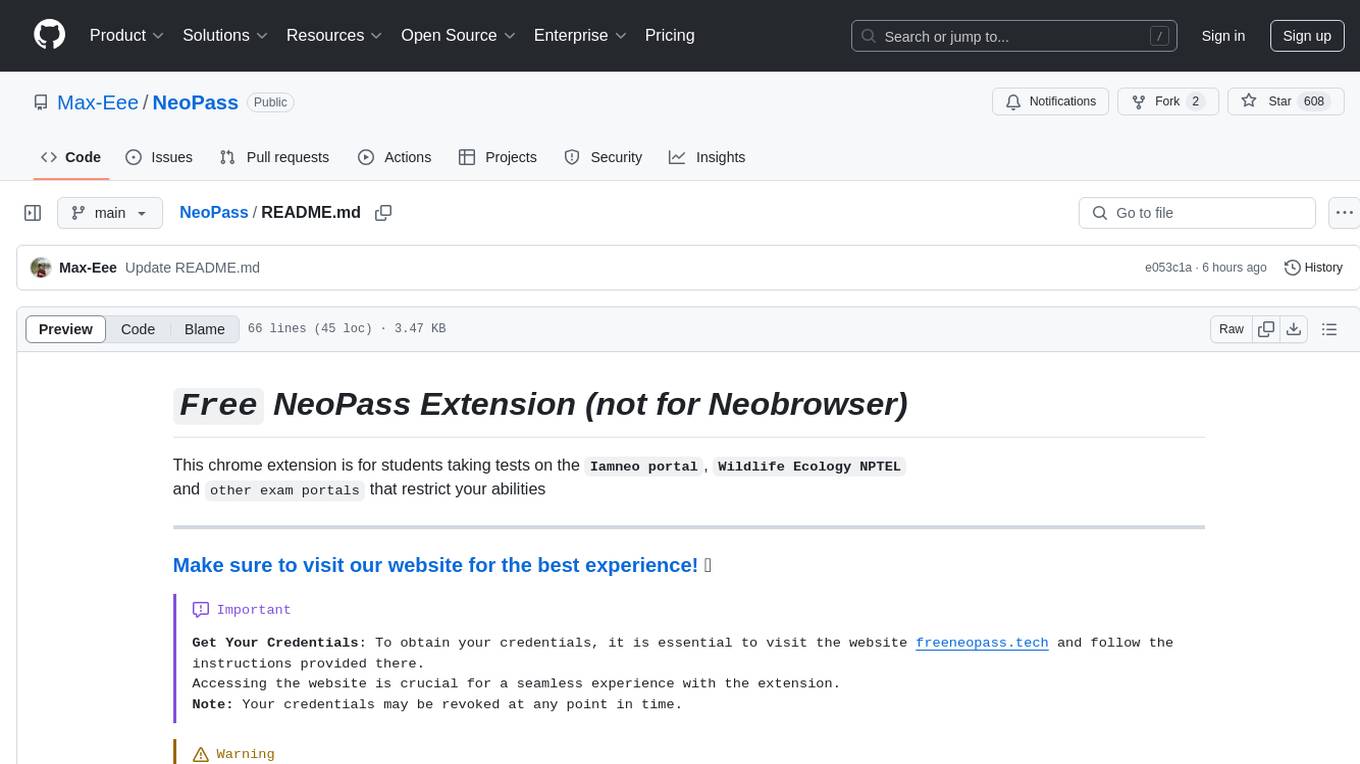
Task: Go to NeoPass root in breadcrumb
Action: (x=213, y=212)
